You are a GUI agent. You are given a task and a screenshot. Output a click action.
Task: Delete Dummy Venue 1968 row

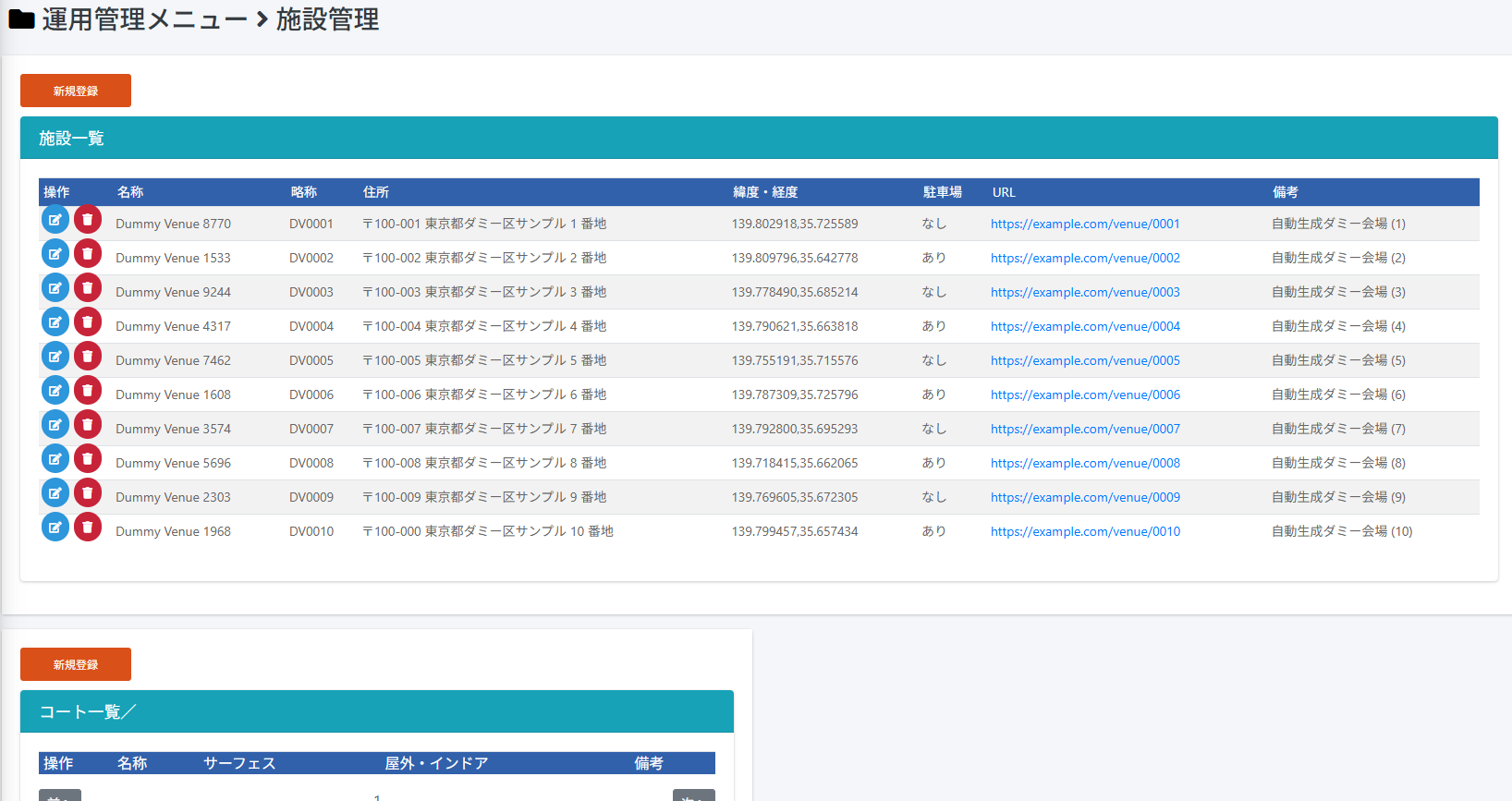click(x=88, y=528)
